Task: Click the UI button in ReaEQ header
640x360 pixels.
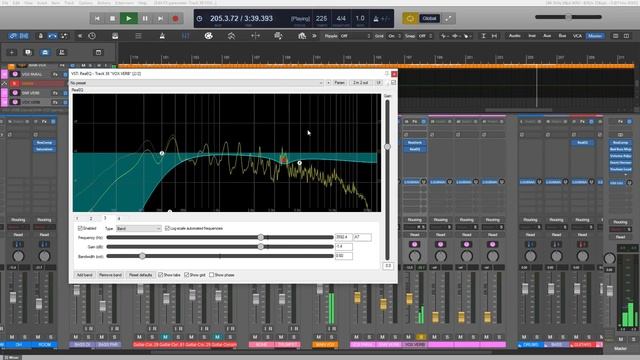Action: pyautogui.click(x=378, y=83)
